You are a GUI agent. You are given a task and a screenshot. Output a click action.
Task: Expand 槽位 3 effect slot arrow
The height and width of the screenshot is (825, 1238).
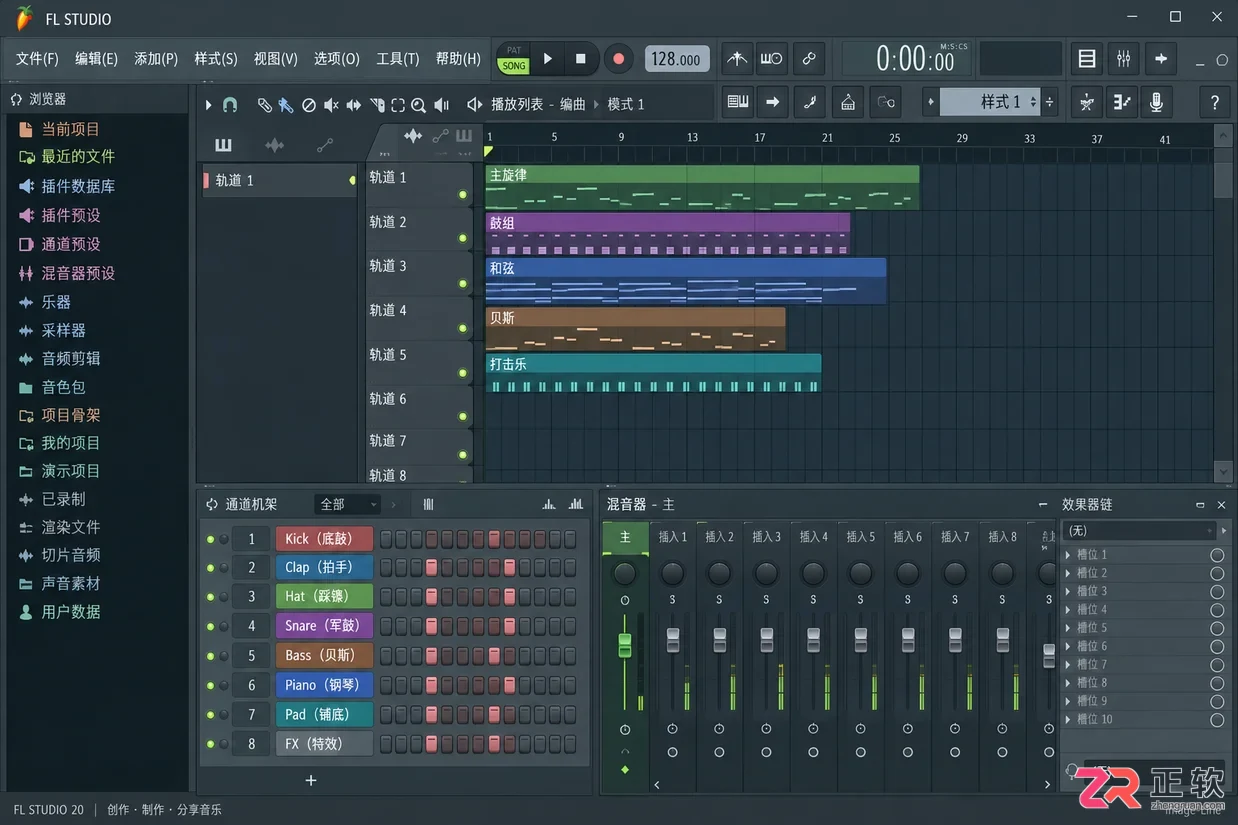click(1068, 591)
